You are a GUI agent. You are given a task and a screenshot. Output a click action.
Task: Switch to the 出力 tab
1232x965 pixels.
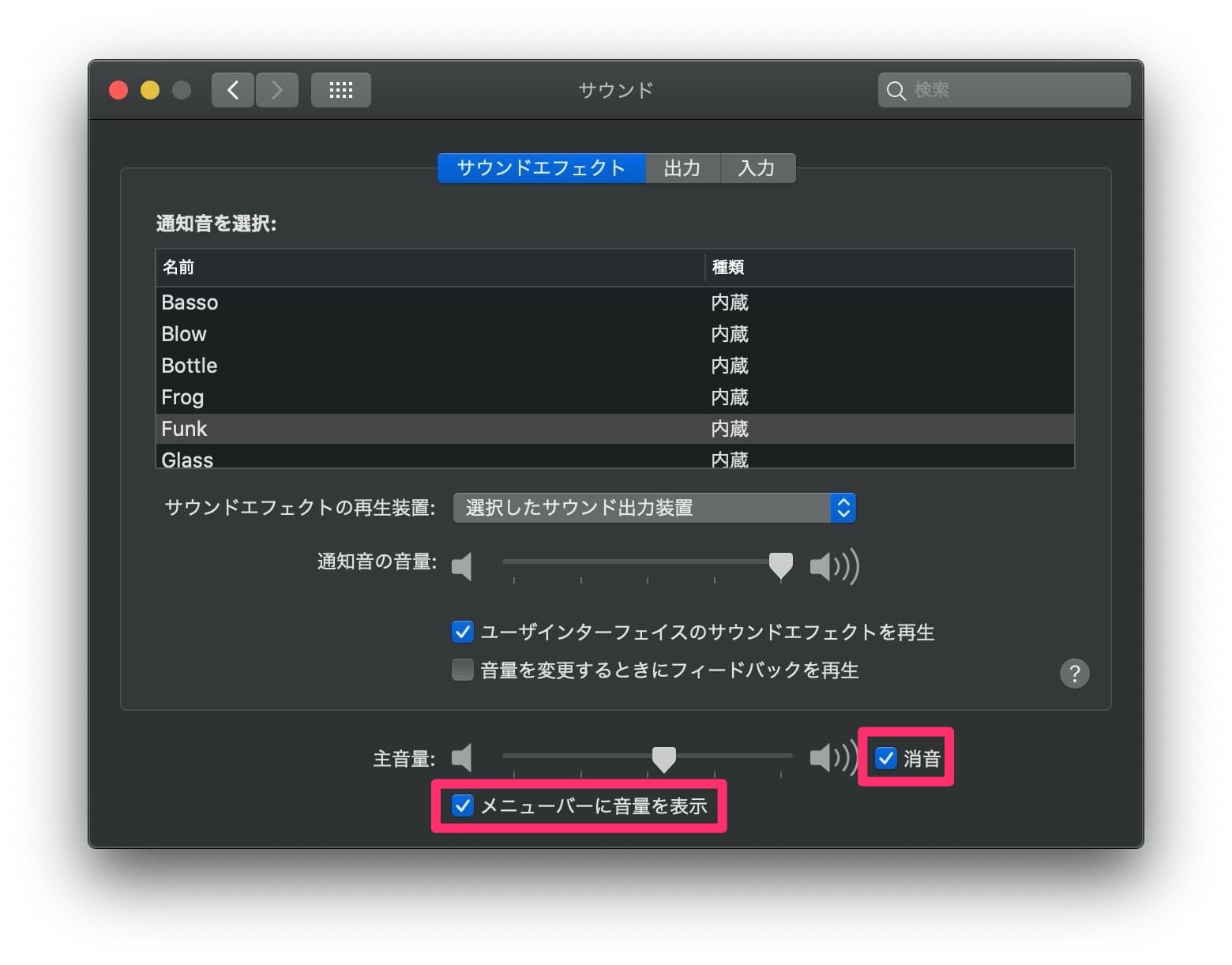point(683,167)
